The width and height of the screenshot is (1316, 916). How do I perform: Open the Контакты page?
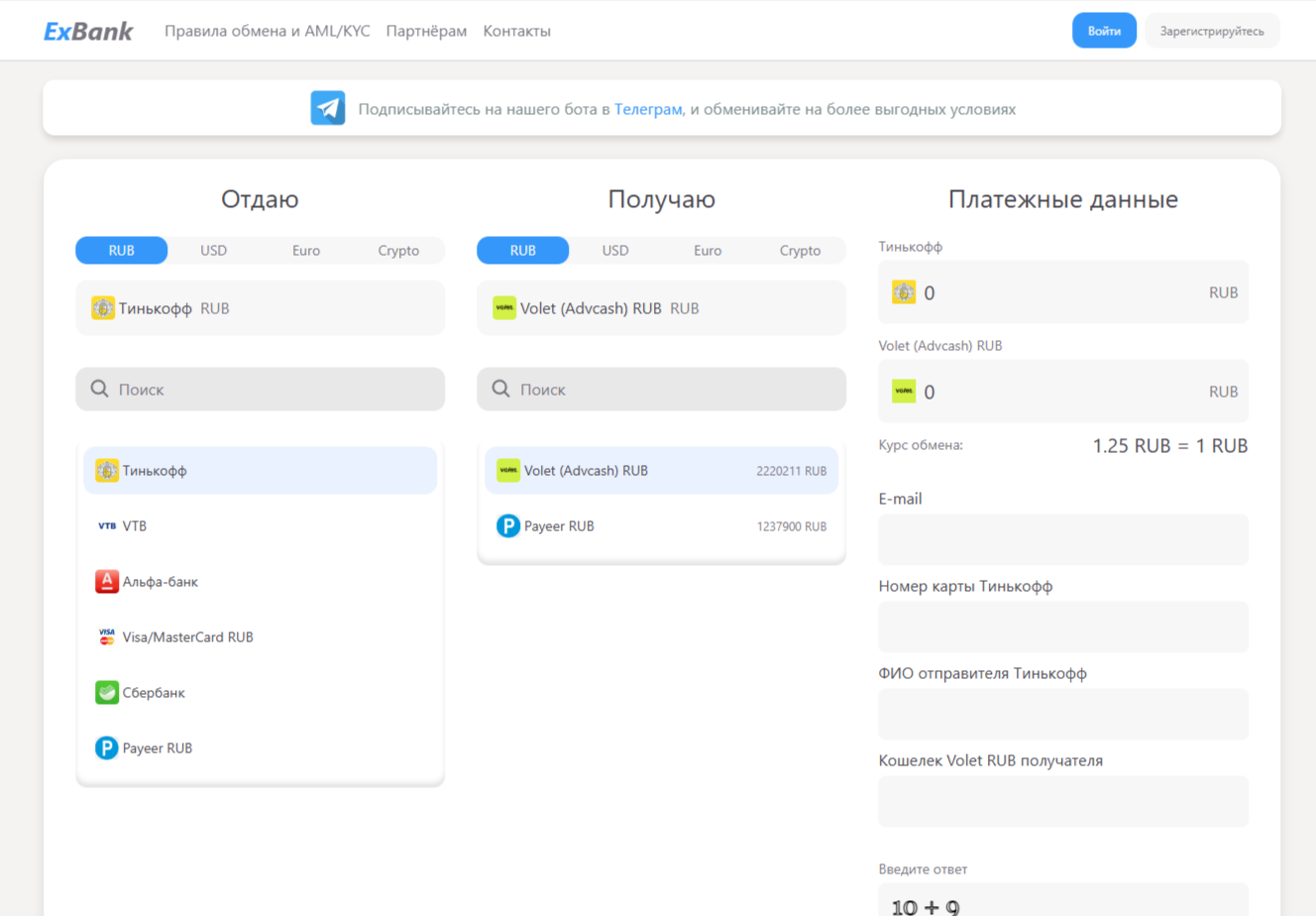pos(516,31)
